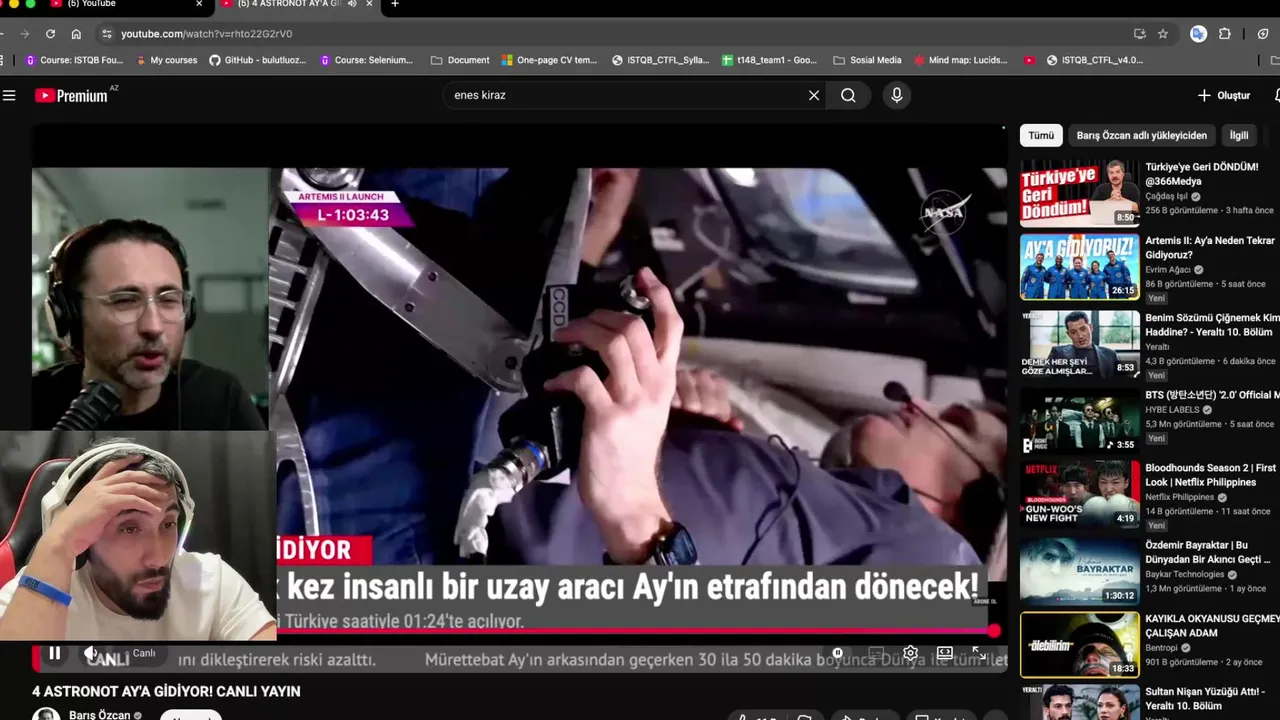Reload the current page
Image resolution: width=1280 pixels, height=720 pixels.
point(49,34)
